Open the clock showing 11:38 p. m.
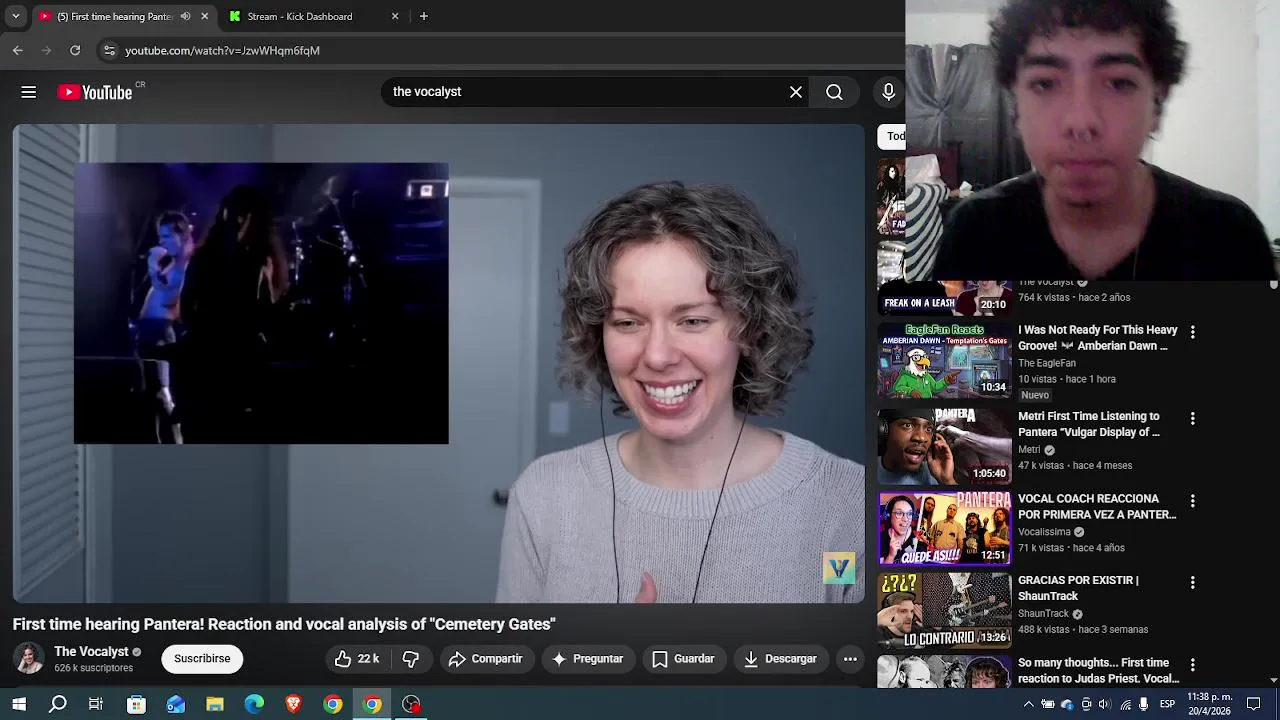Screen dimensions: 1280x720 [1210, 704]
